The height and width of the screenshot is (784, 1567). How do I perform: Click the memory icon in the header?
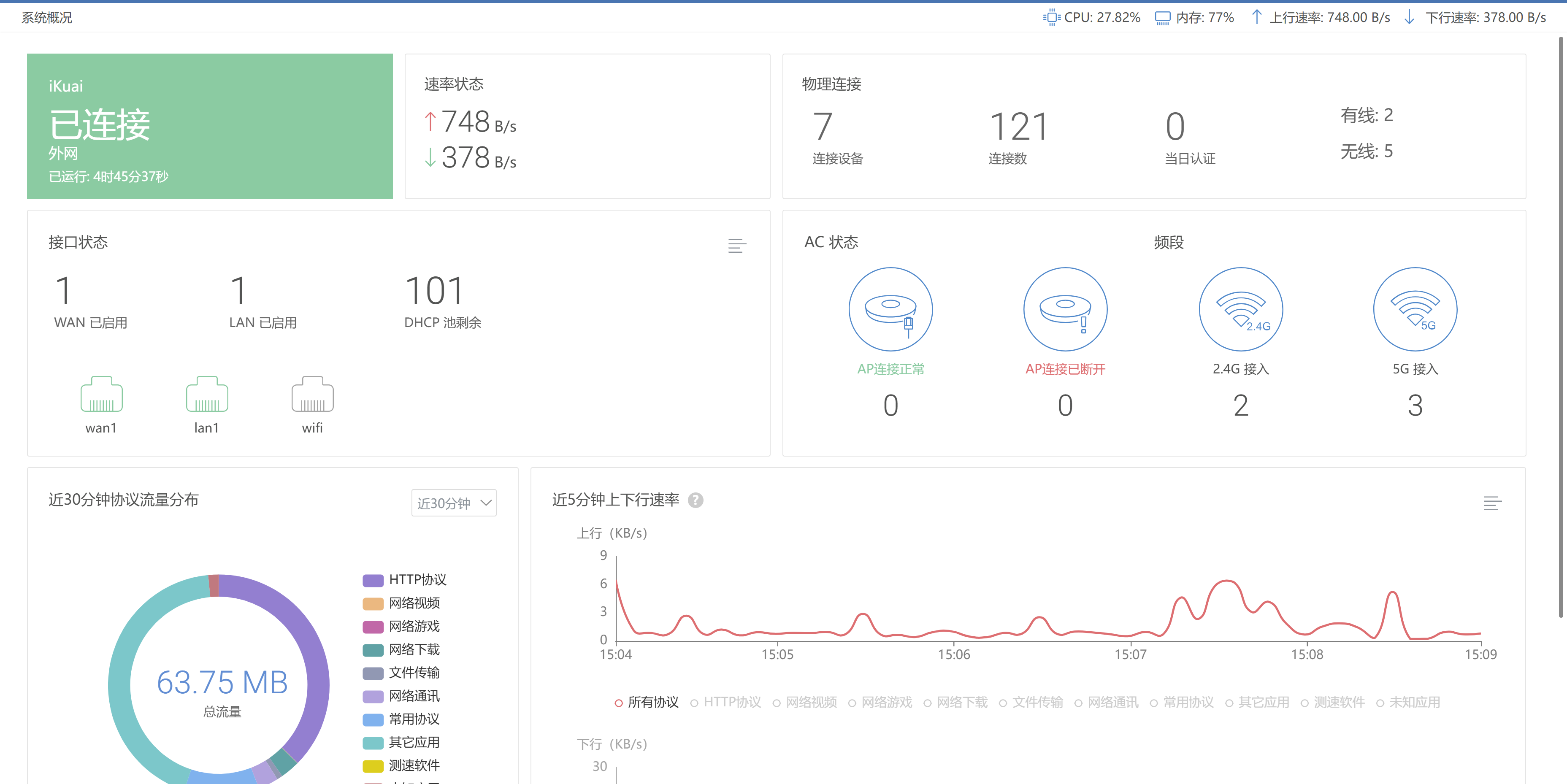pos(1162,18)
